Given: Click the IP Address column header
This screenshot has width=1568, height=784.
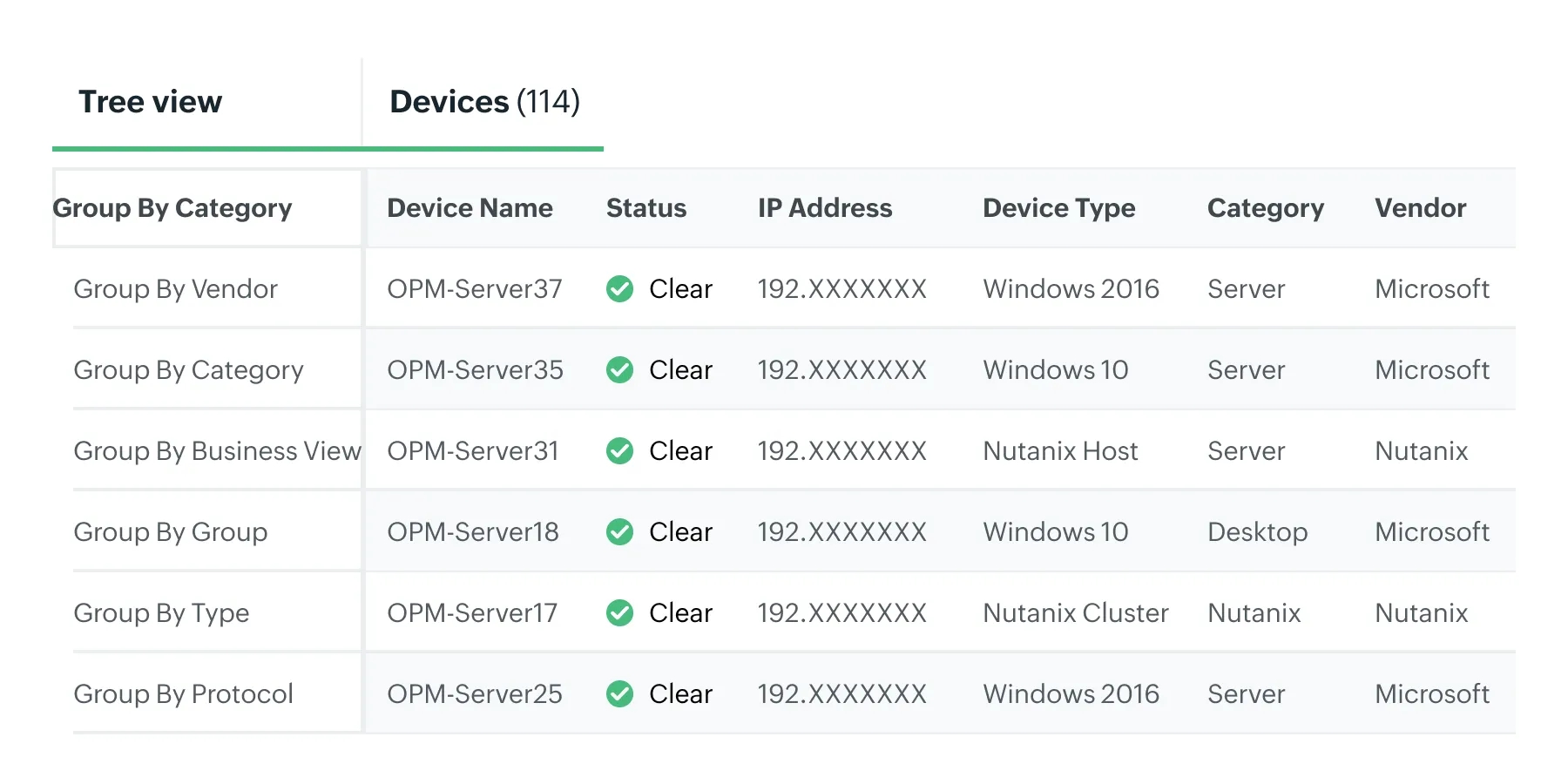Looking at the screenshot, I should pos(825,208).
